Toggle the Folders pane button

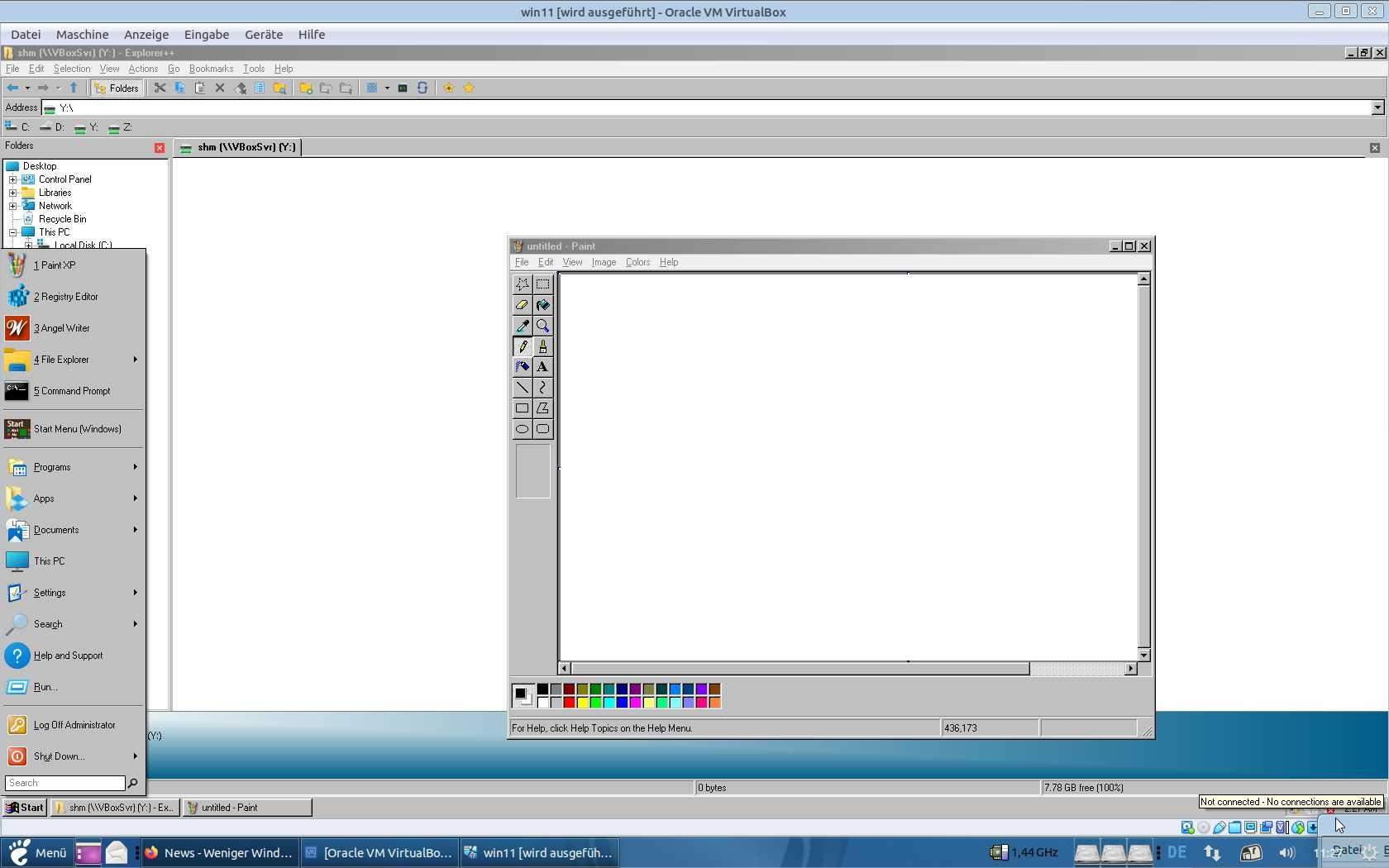[x=117, y=88]
